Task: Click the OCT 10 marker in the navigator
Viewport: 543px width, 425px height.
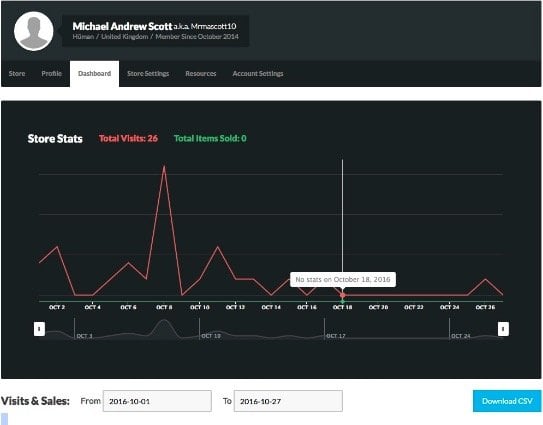Action: tap(211, 336)
